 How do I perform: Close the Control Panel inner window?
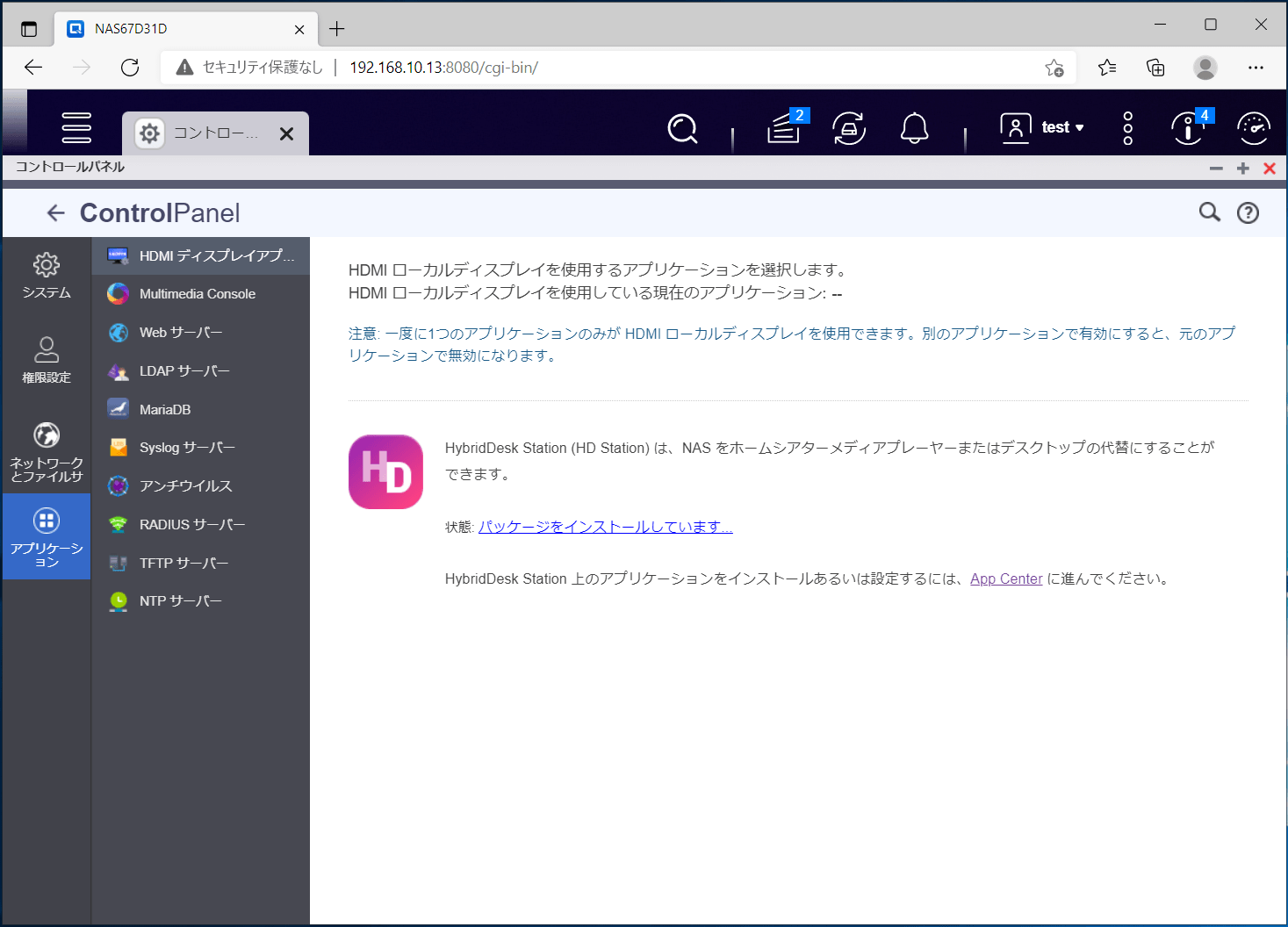click(x=1270, y=169)
